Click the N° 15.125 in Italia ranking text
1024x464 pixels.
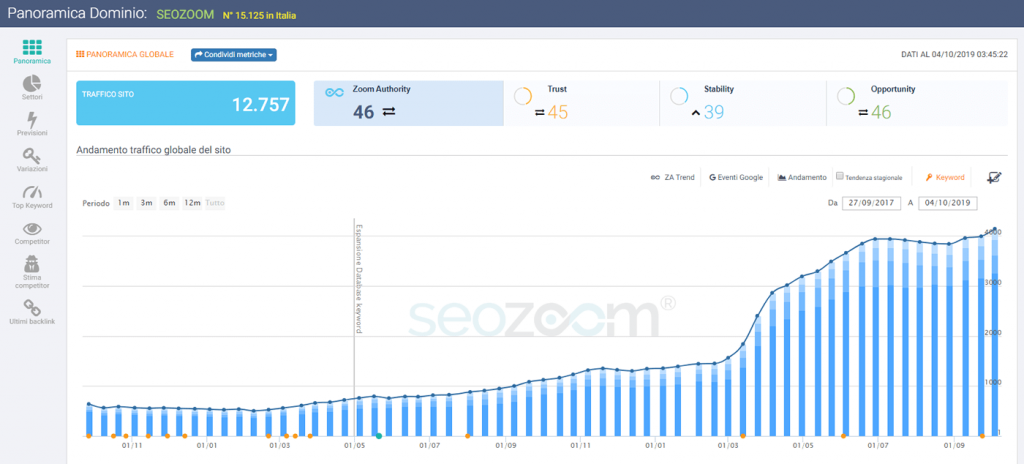coord(261,15)
